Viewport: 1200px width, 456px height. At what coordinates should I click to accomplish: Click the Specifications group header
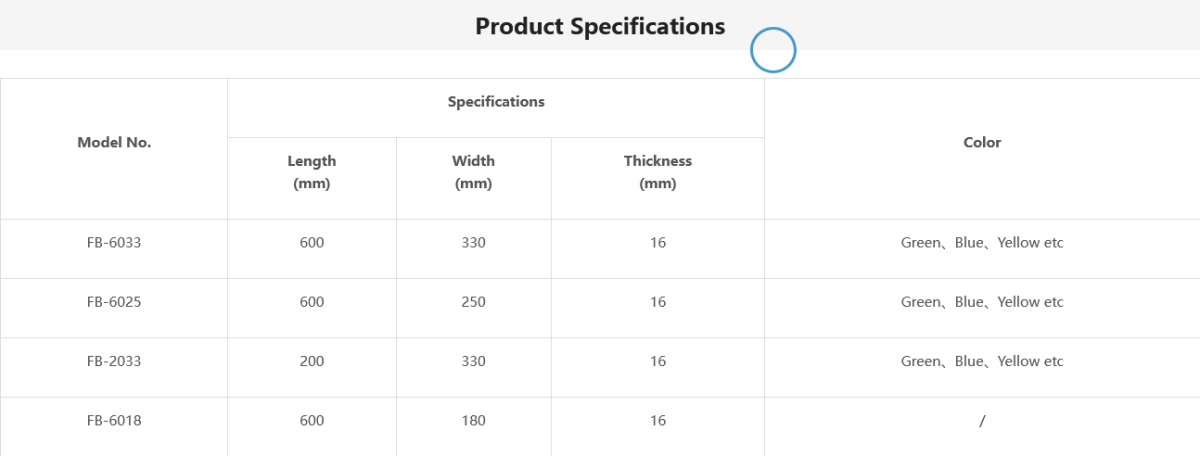click(496, 102)
